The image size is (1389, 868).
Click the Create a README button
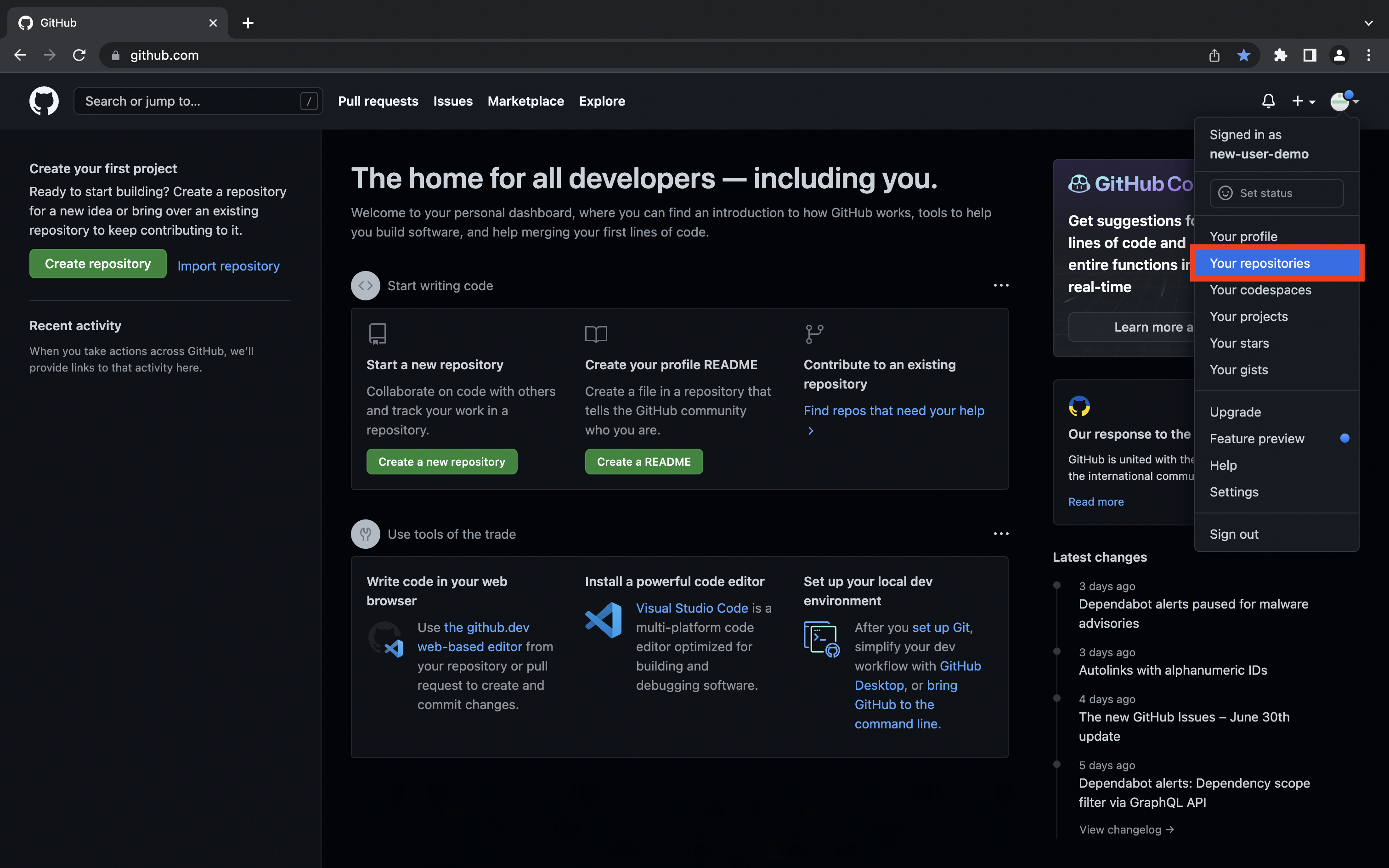(644, 462)
